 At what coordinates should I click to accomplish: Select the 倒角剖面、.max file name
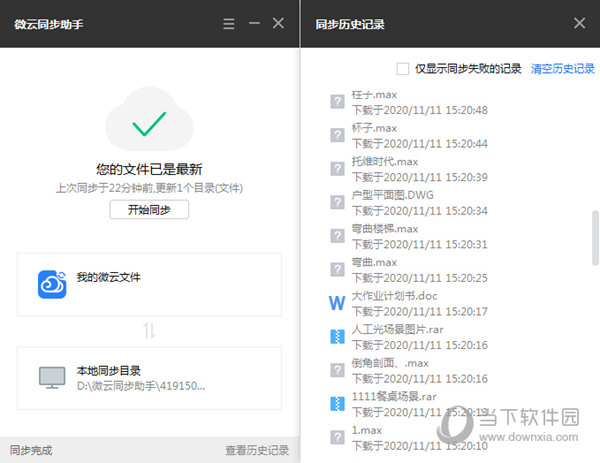click(390, 363)
